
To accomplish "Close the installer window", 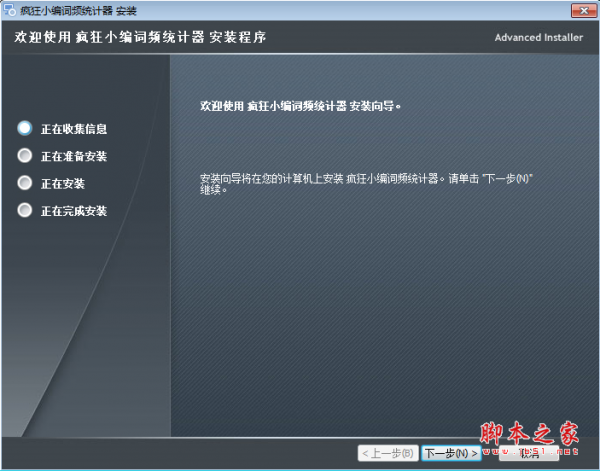I will tap(584, 11).
